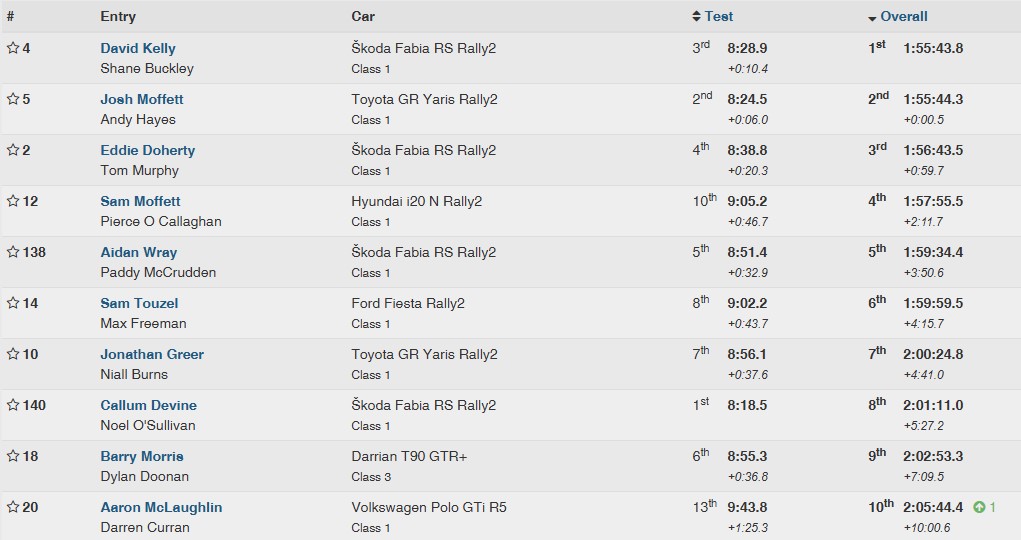The width and height of the screenshot is (1021, 540).
Task: Sort by the # column header
Action: (10, 16)
